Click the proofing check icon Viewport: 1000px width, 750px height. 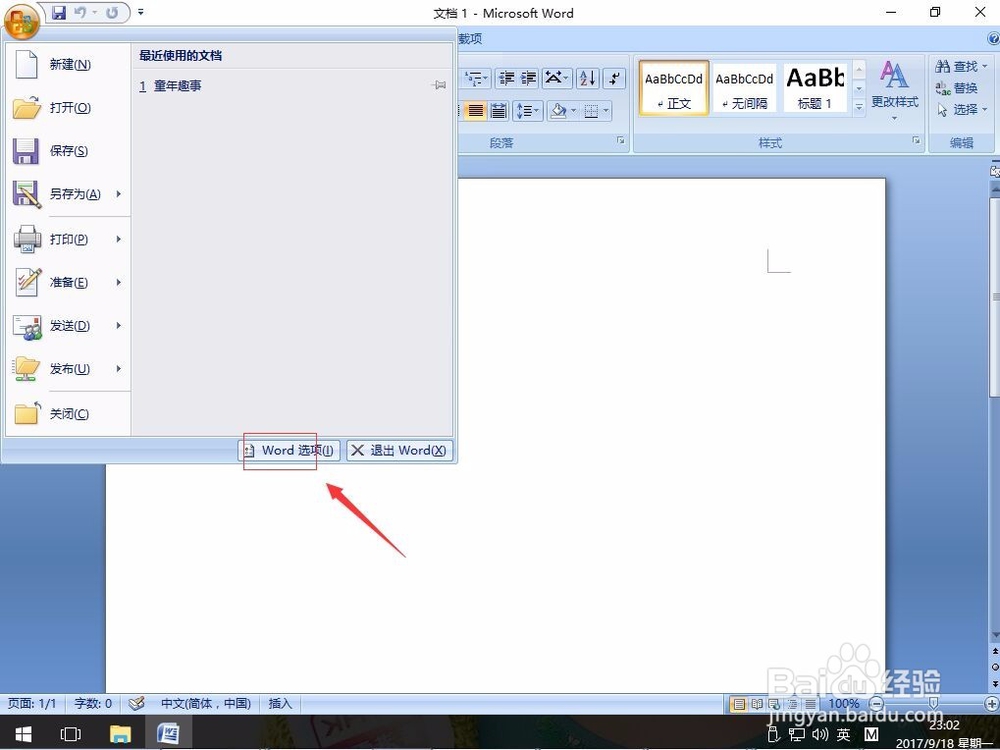[136, 703]
